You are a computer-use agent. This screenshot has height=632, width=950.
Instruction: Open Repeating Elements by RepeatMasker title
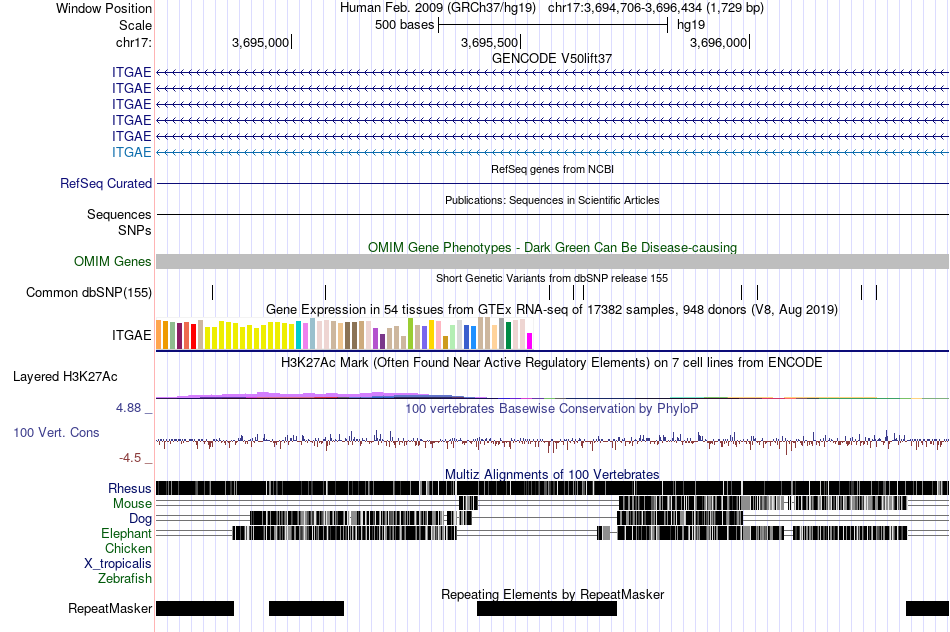tap(552, 594)
